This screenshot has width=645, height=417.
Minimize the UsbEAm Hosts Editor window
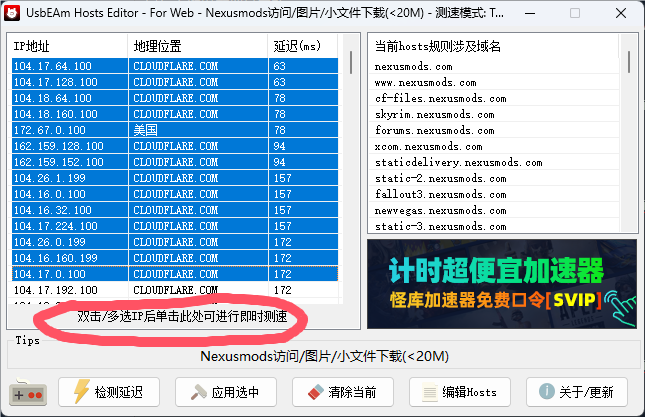(x=530, y=14)
